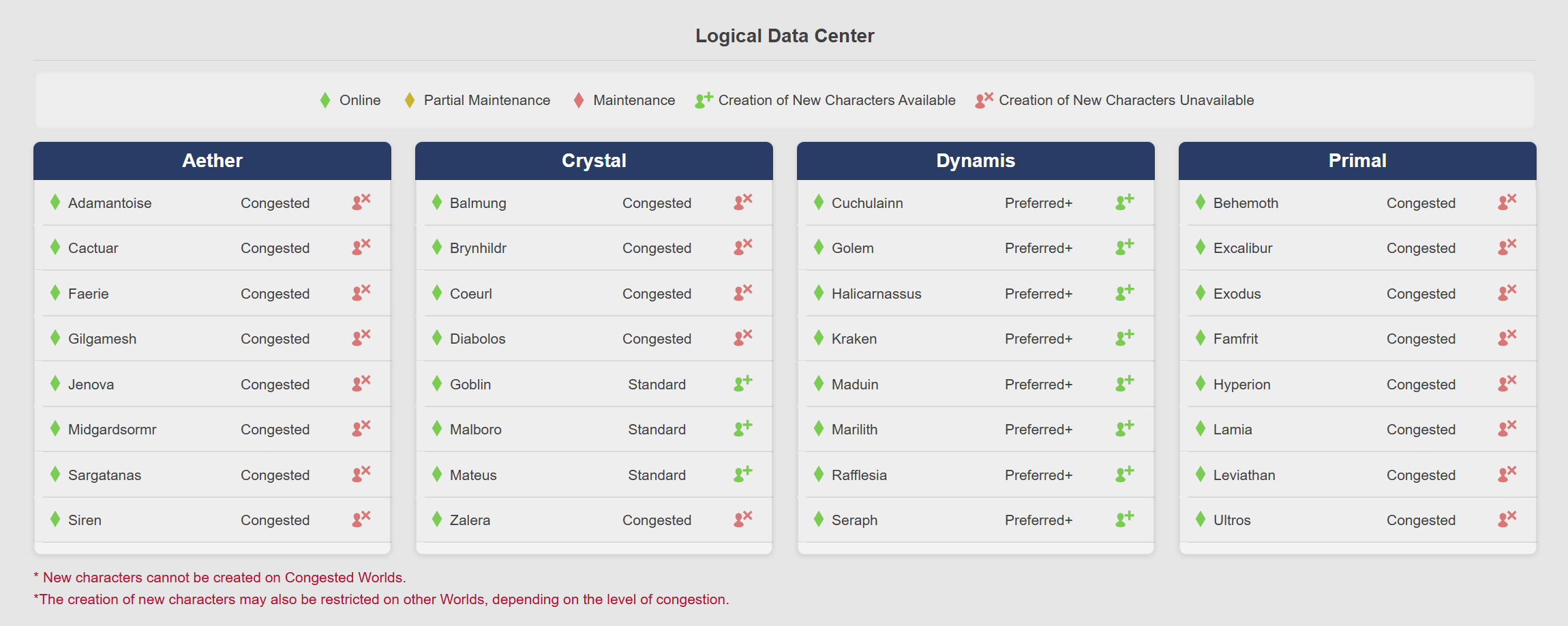Click the green character icon on Kraken's row
Viewport: 1568px width, 626px height.
tap(1125, 337)
